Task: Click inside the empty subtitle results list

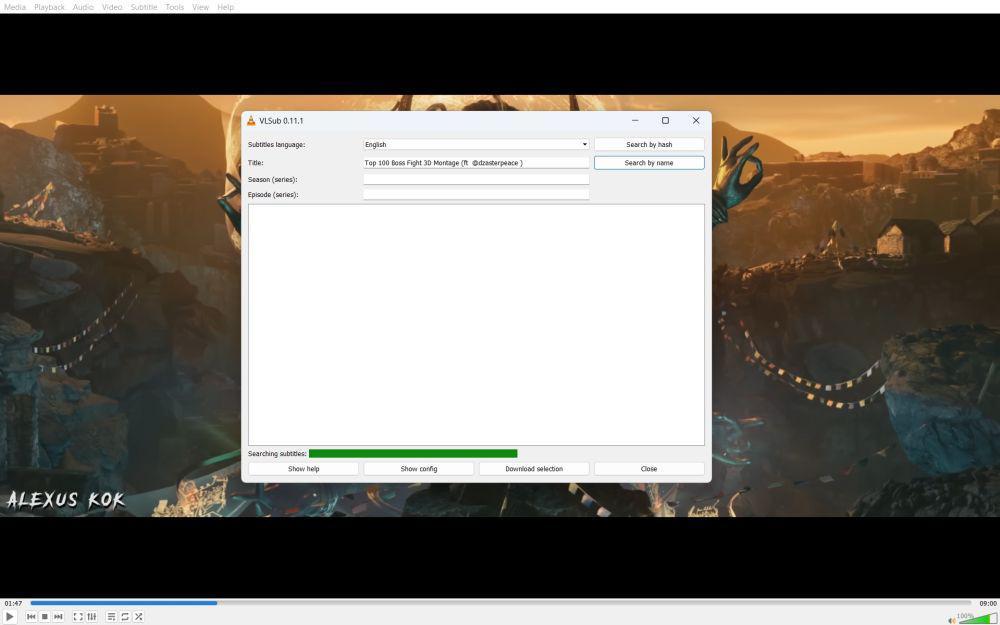Action: pyautogui.click(x=476, y=325)
